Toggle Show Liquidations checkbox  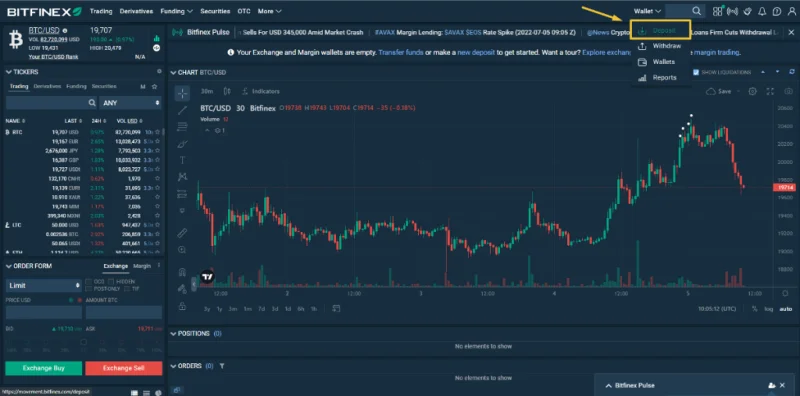pos(696,72)
